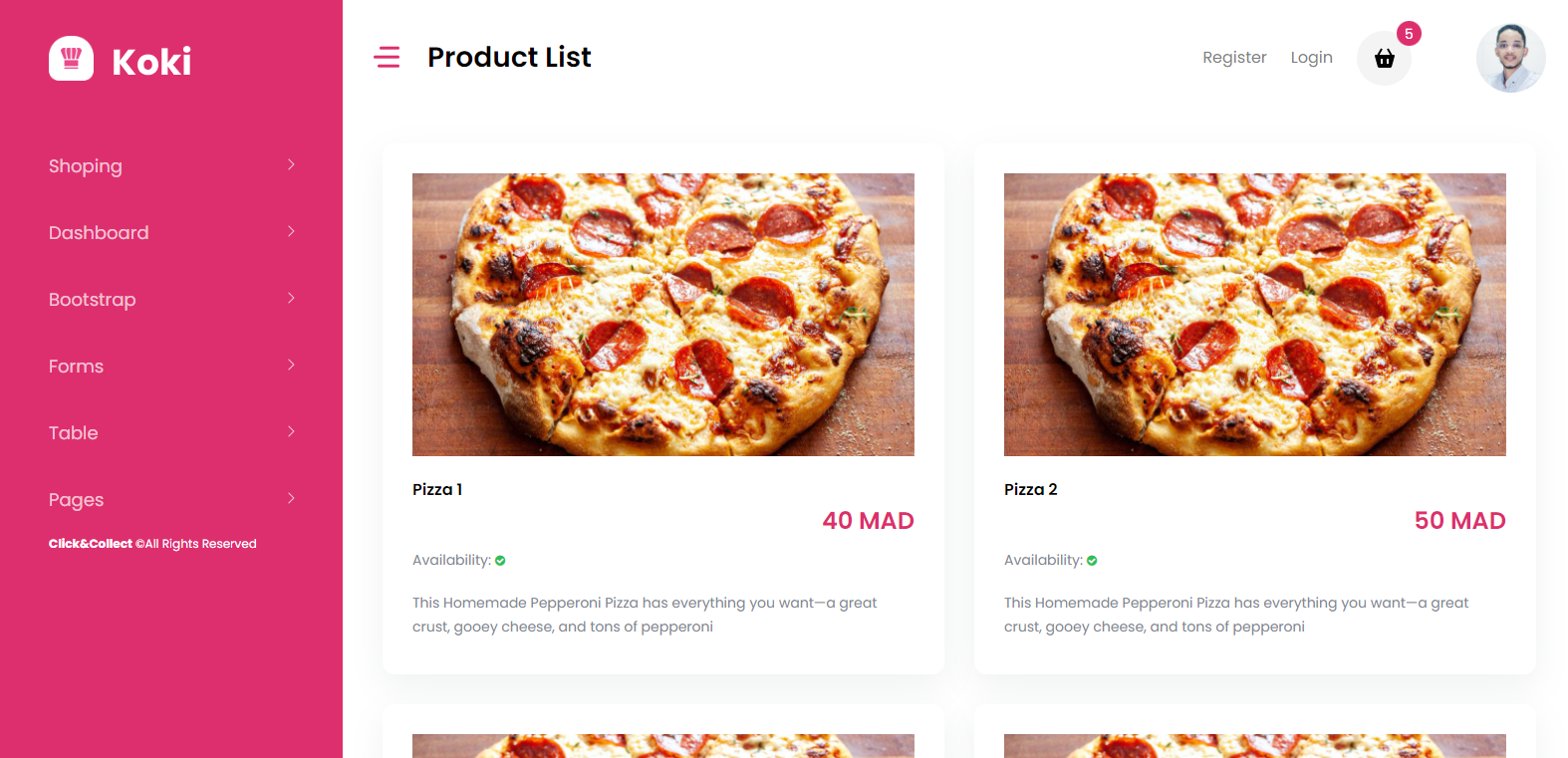Image resolution: width=1568 pixels, height=758 pixels.
Task: Open the hamburger menu icon
Action: click(387, 58)
